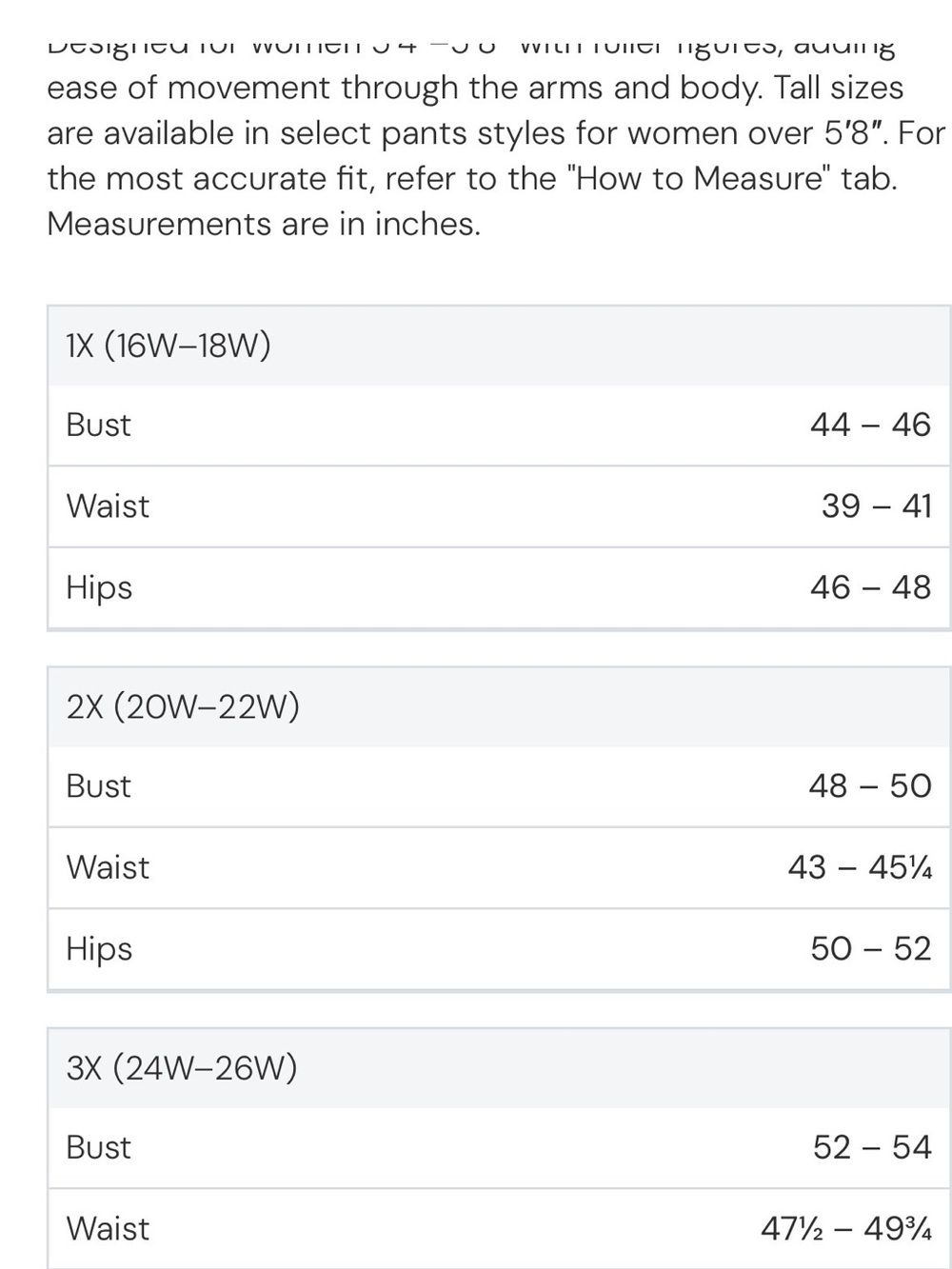Image resolution: width=952 pixels, height=1269 pixels.
Task: Click the "How to Measure" text reference
Action: [700, 178]
